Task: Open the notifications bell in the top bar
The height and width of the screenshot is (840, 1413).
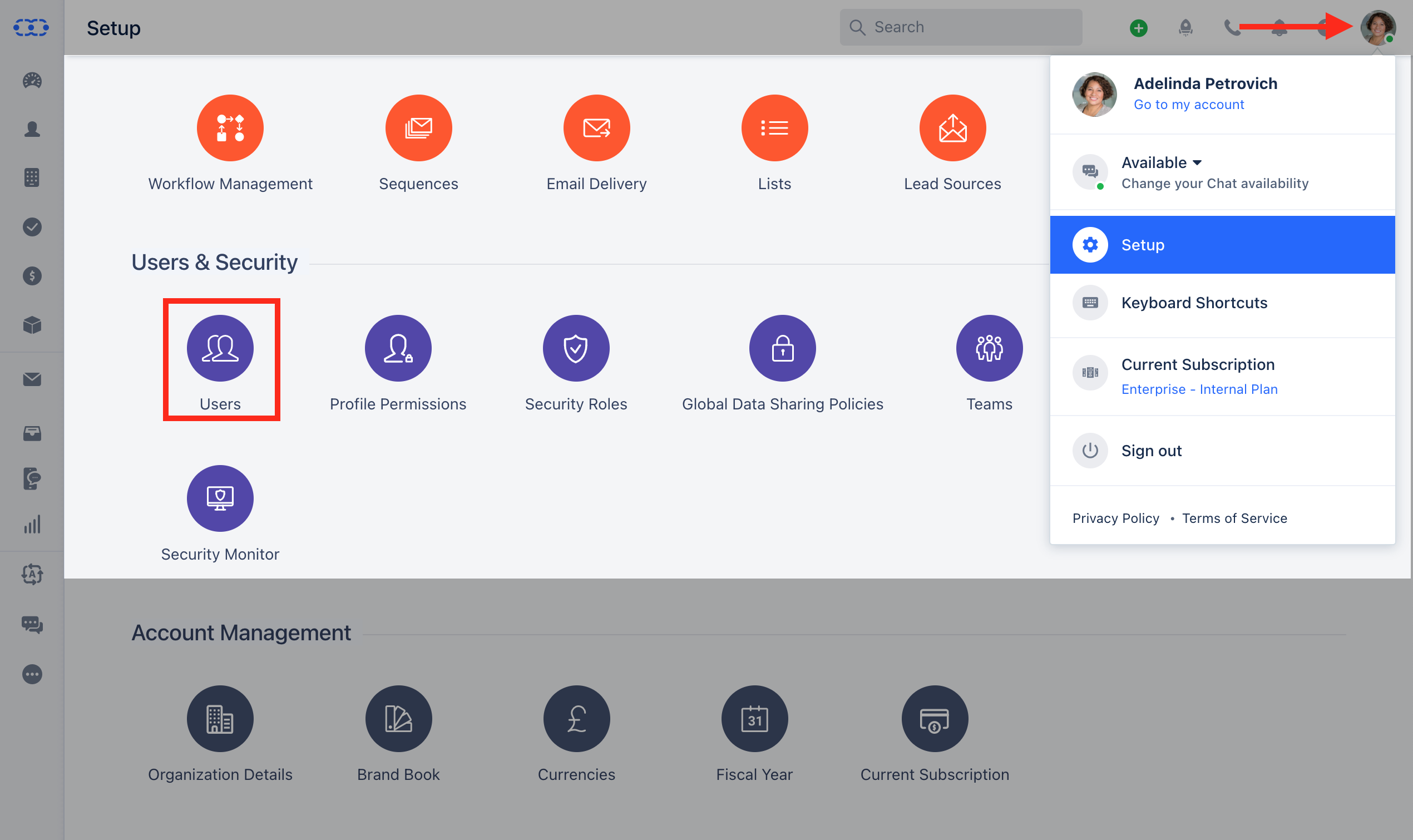Action: click(1280, 27)
